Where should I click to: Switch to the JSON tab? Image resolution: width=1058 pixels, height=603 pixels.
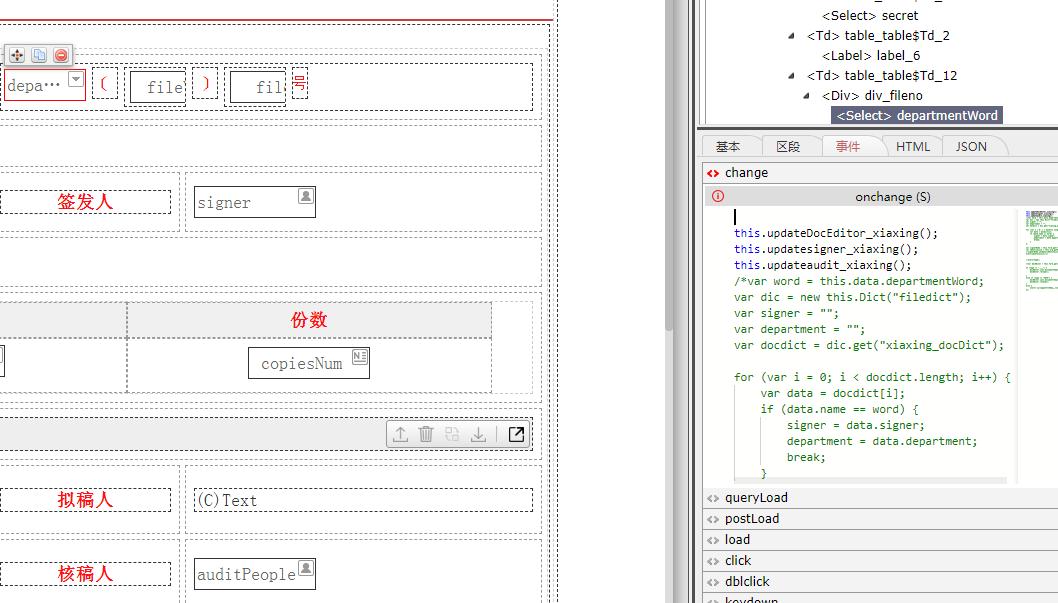970,146
